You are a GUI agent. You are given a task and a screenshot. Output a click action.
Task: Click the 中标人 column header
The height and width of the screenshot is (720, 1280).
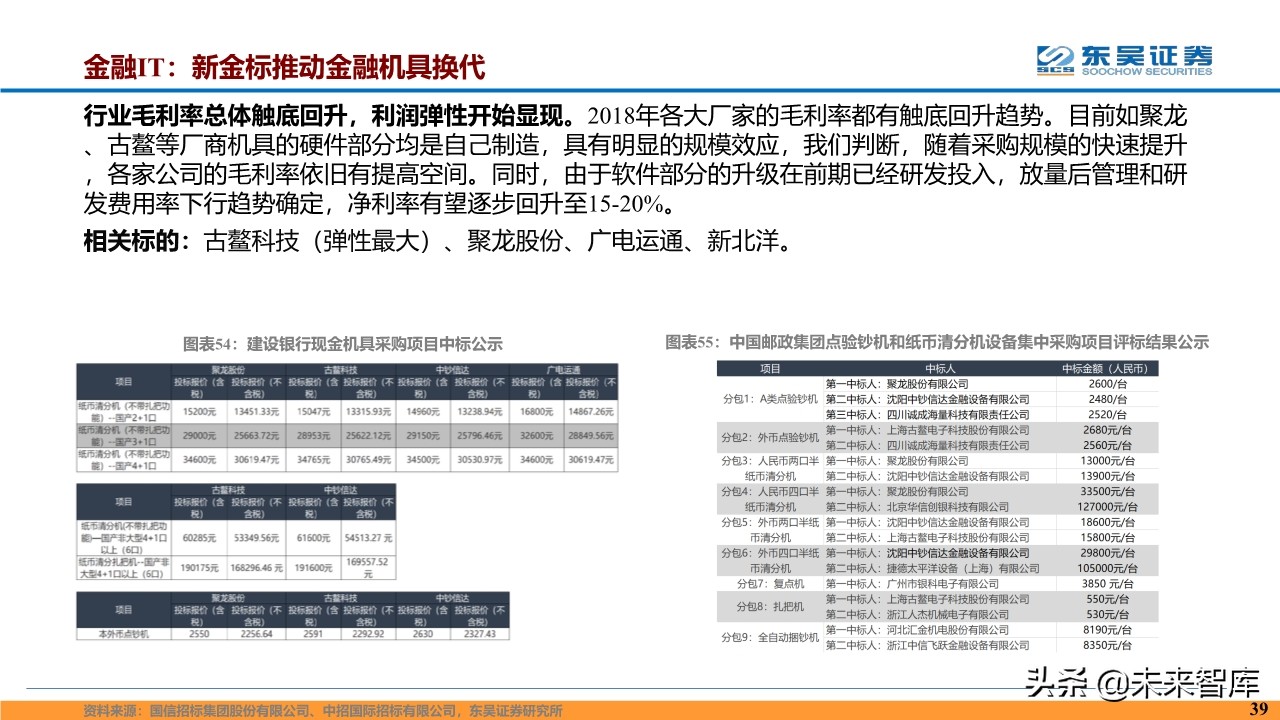pyautogui.click(x=940, y=368)
